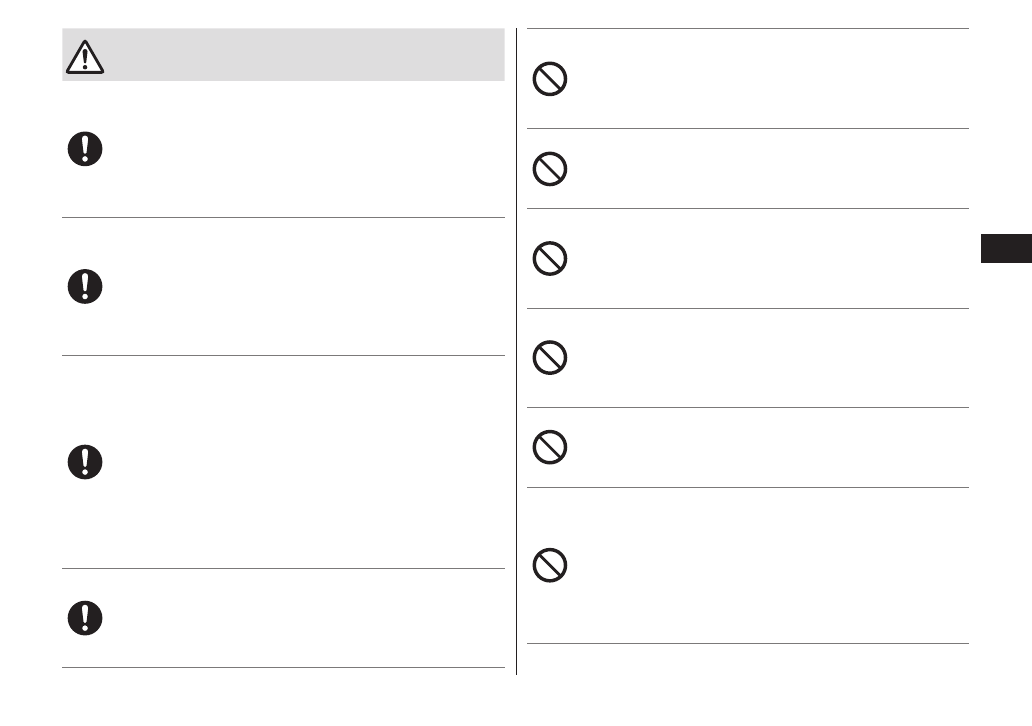Click the blank text area beside the bottommost exclamation icon
Image resolution: width=1032 pixels, height=726 pixels.
pyautogui.click(x=300, y=618)
